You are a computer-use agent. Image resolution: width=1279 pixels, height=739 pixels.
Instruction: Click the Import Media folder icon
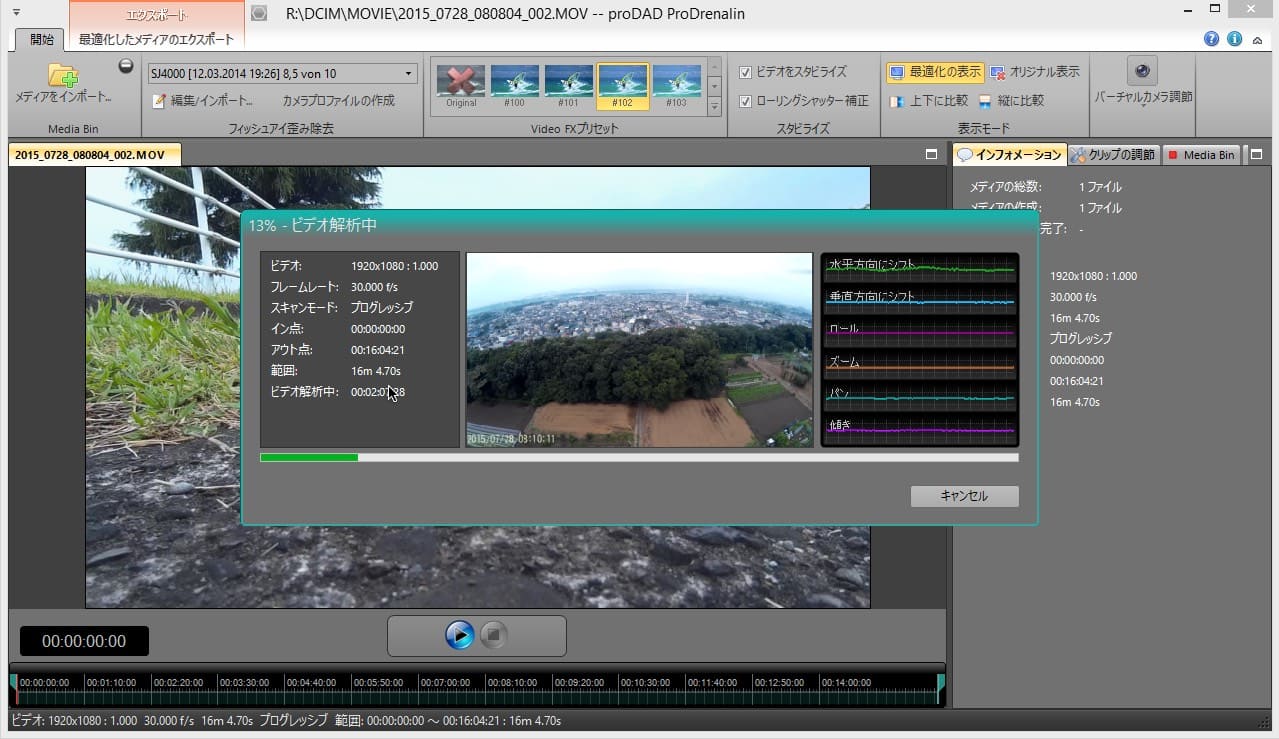pyautogui.click(x=62, y=75)
